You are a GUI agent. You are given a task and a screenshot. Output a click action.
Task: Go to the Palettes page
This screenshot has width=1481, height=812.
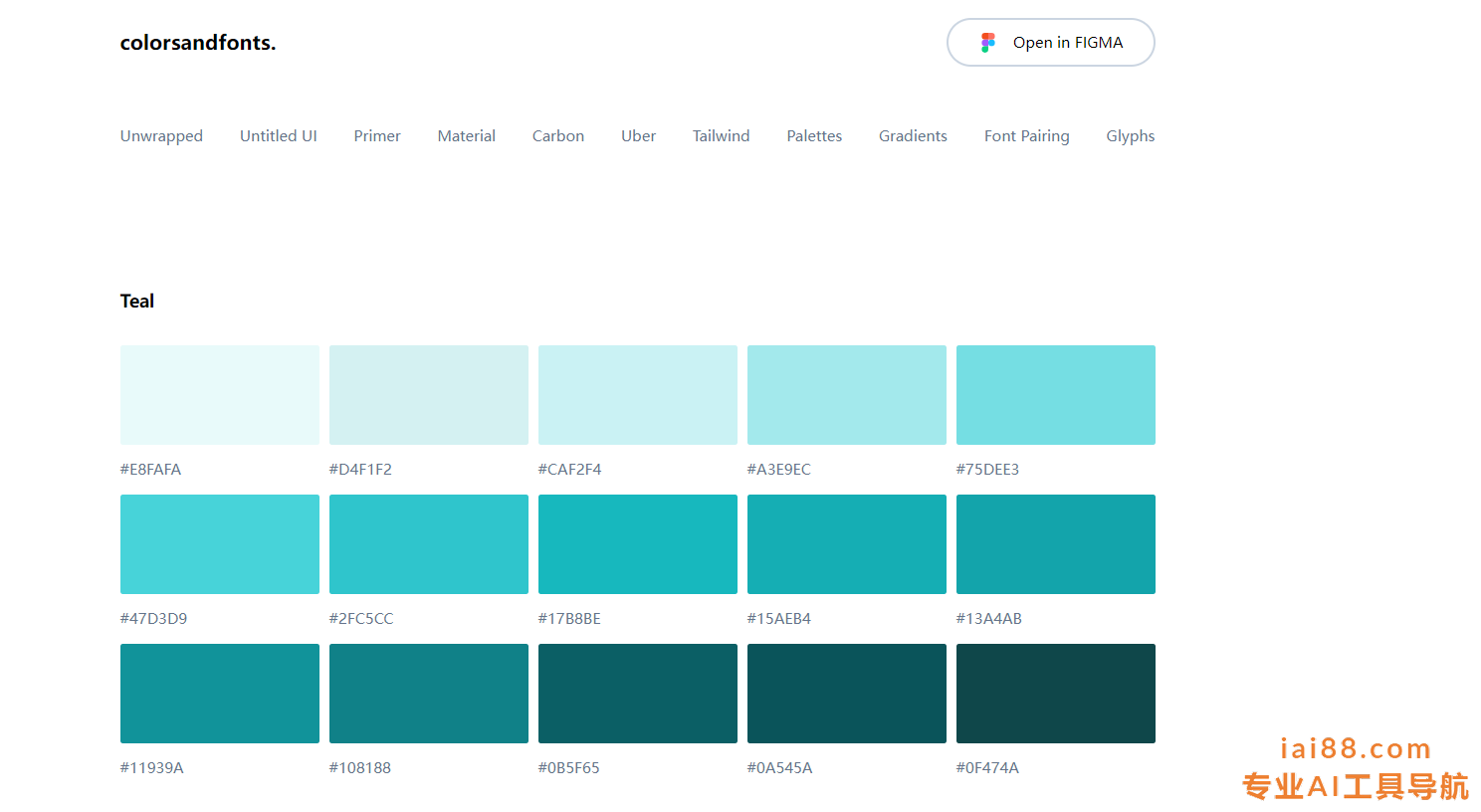(814, 136)
